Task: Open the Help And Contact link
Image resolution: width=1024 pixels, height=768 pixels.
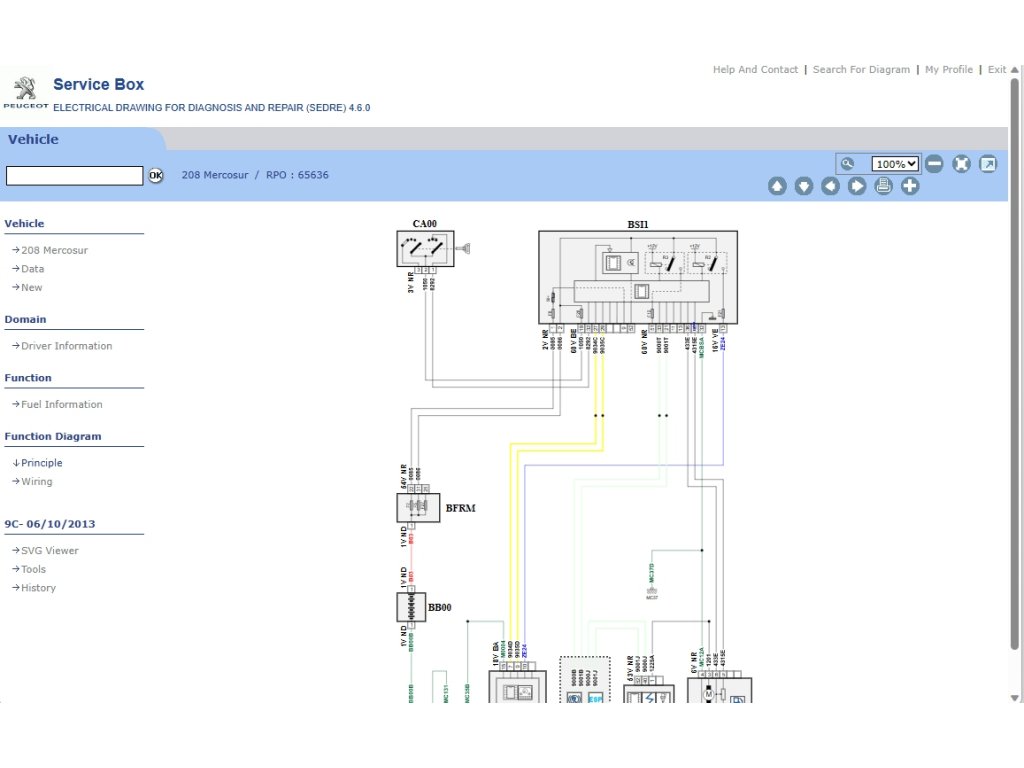Action: (755, 70)
